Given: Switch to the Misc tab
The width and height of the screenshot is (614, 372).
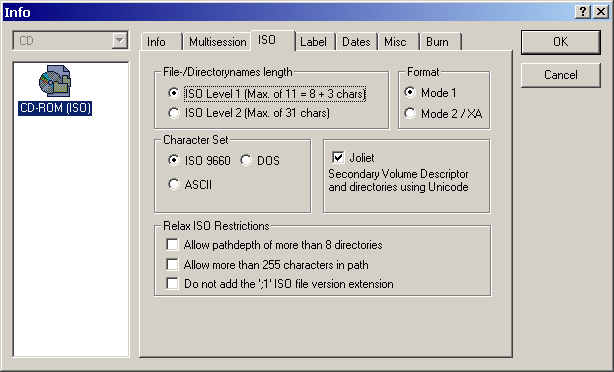Looking at the screenshot, I should point(398,42).
